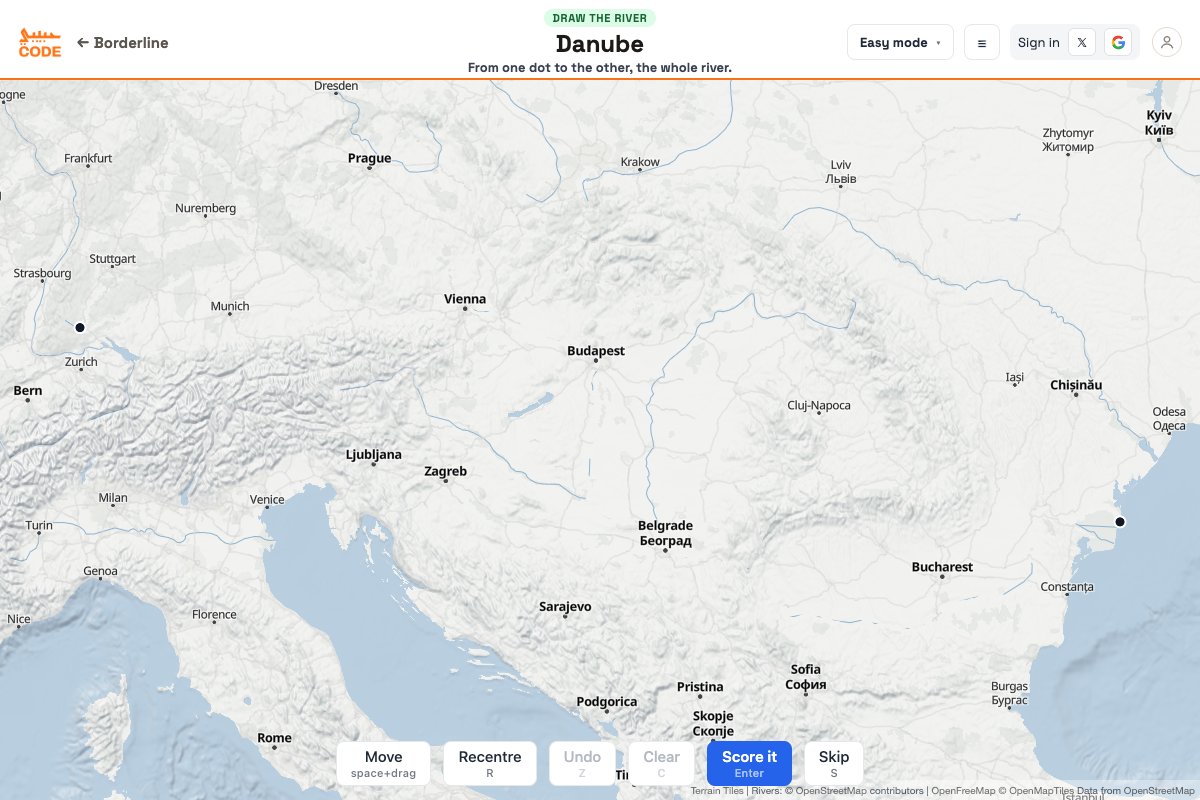Click the Recentre button

tap(490, 764)
